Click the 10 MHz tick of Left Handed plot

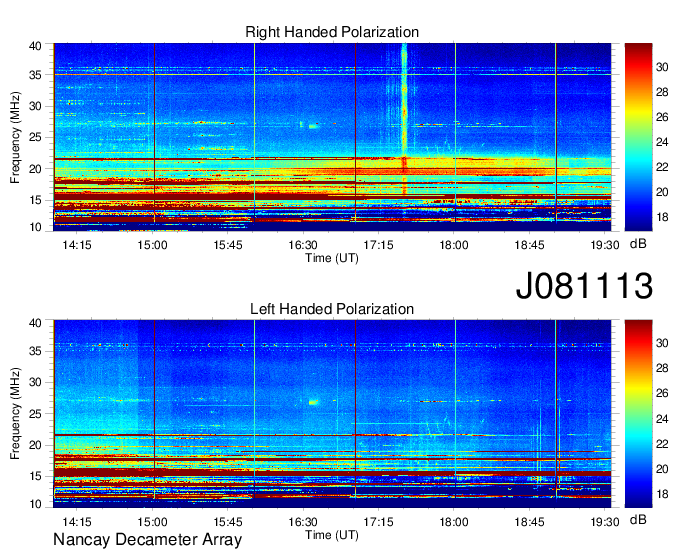click(x=35, y=504)
